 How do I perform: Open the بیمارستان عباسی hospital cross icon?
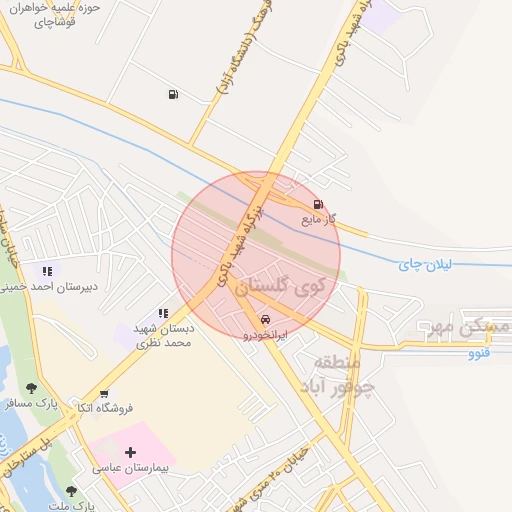(130, 452)
